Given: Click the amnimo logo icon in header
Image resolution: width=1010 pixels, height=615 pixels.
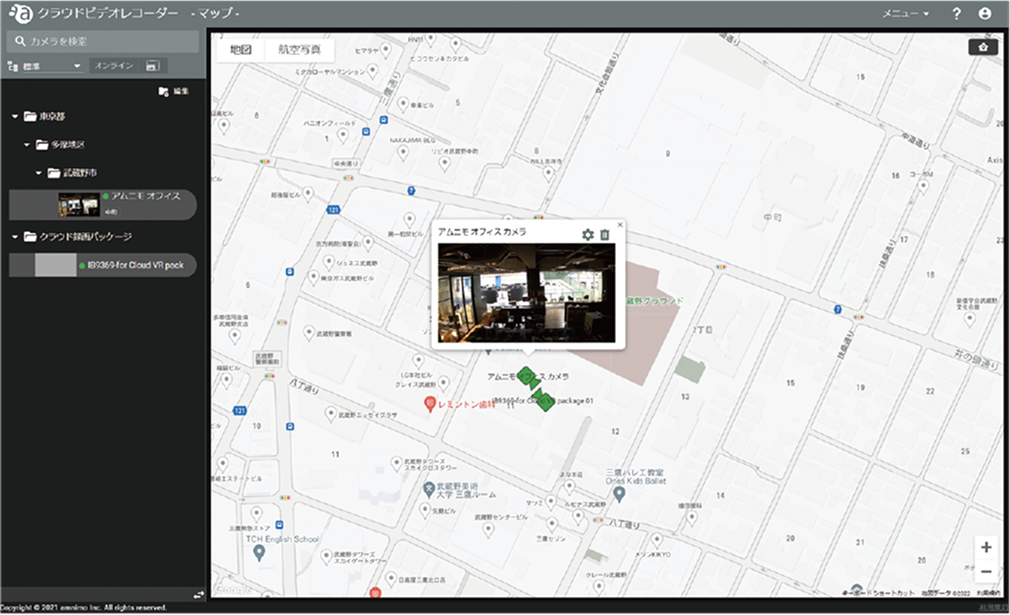Looking at the screenshot, I should [21, 13].
